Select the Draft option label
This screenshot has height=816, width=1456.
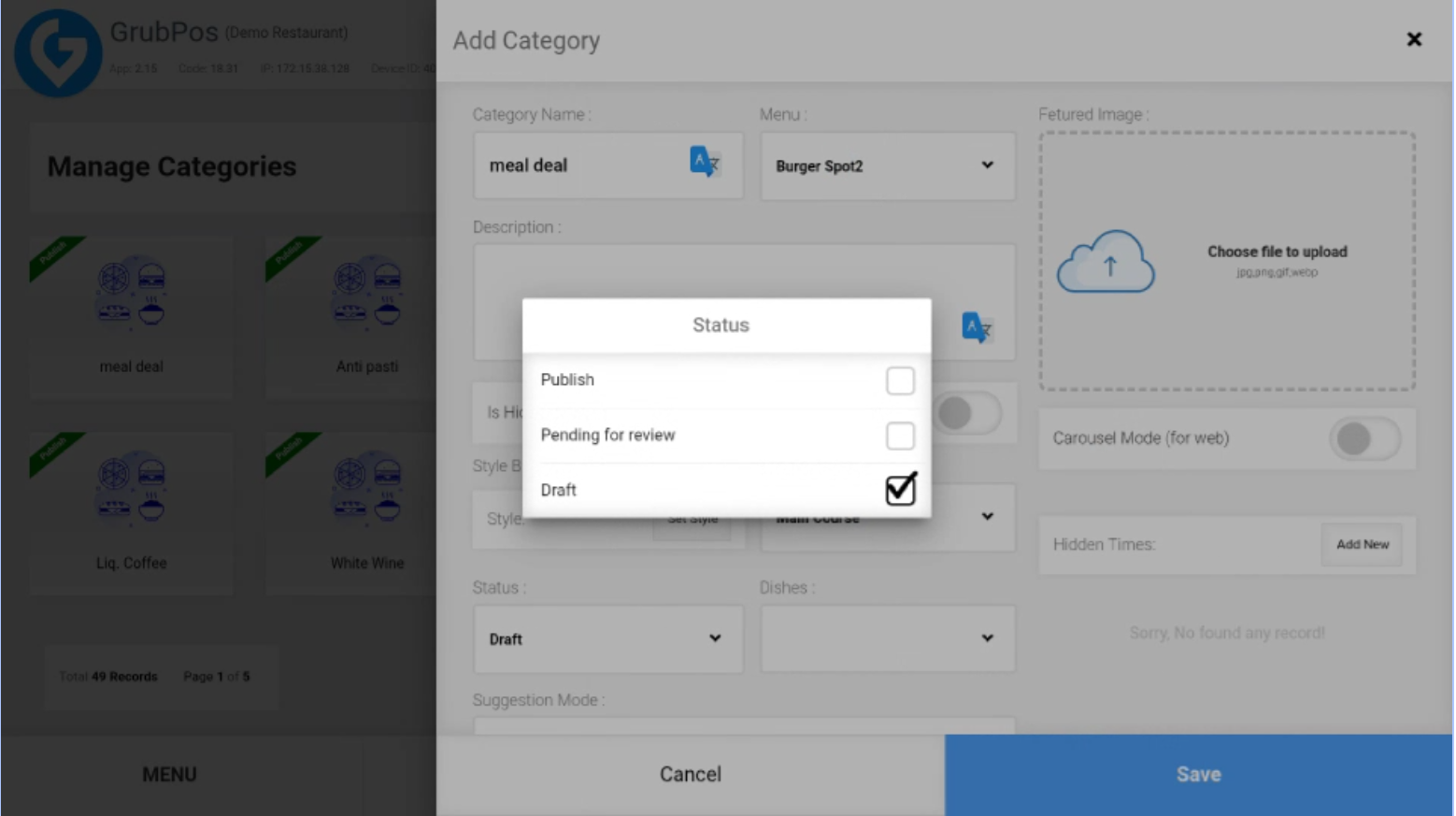(x=559, y=490)
